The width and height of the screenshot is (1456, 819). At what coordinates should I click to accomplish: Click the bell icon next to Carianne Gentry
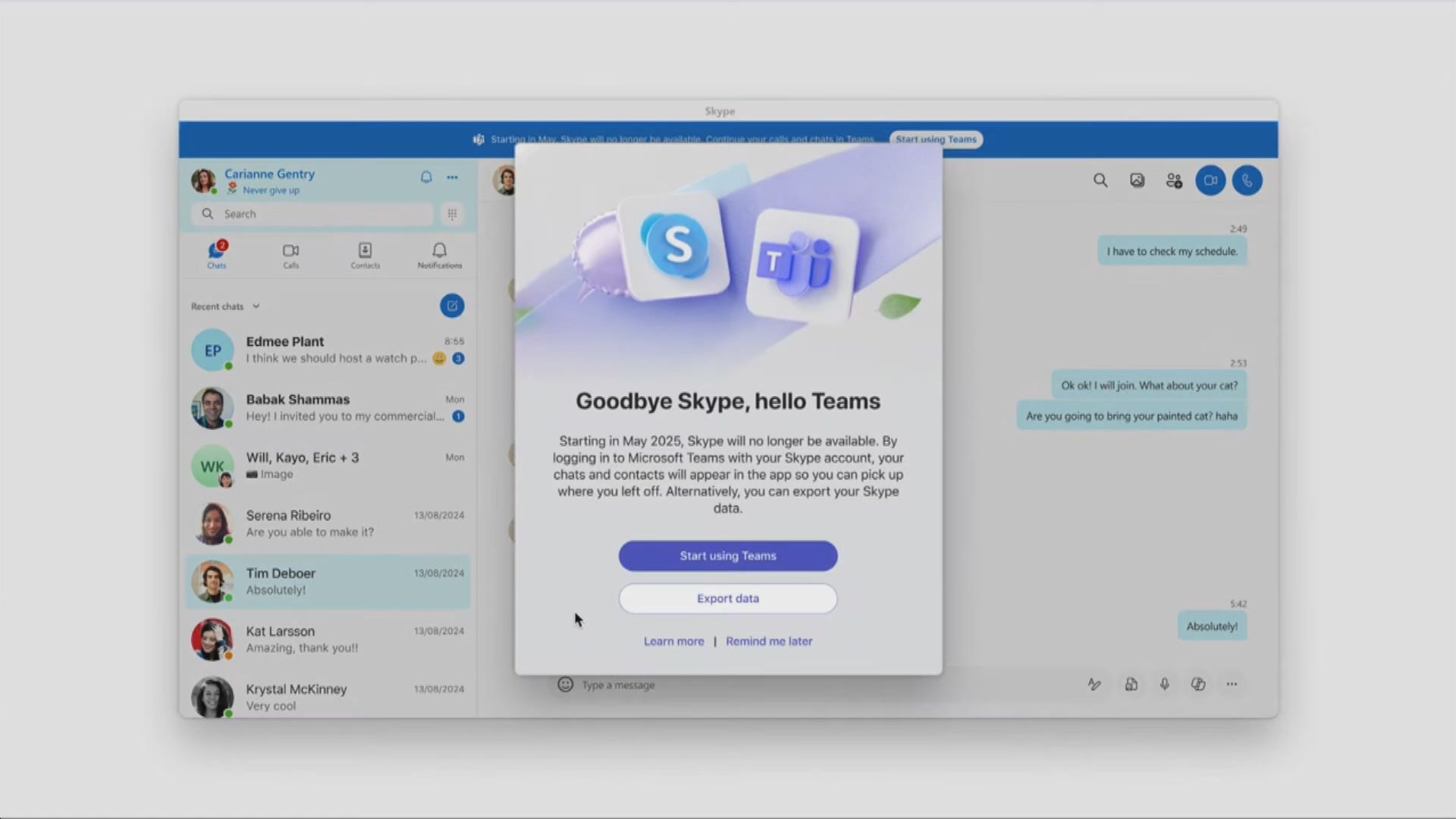[x=426, y=177]
